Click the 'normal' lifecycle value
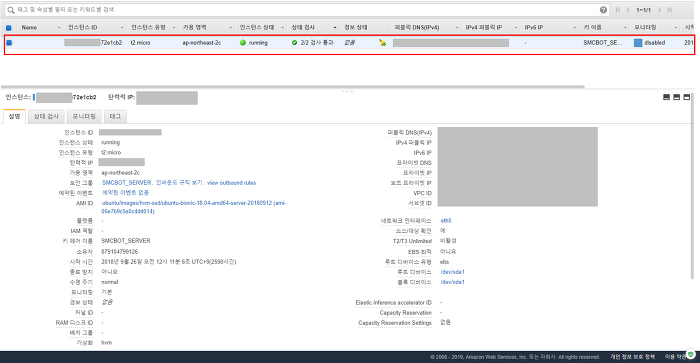Screen dimensions: 700x363 (x=110, y=282)
